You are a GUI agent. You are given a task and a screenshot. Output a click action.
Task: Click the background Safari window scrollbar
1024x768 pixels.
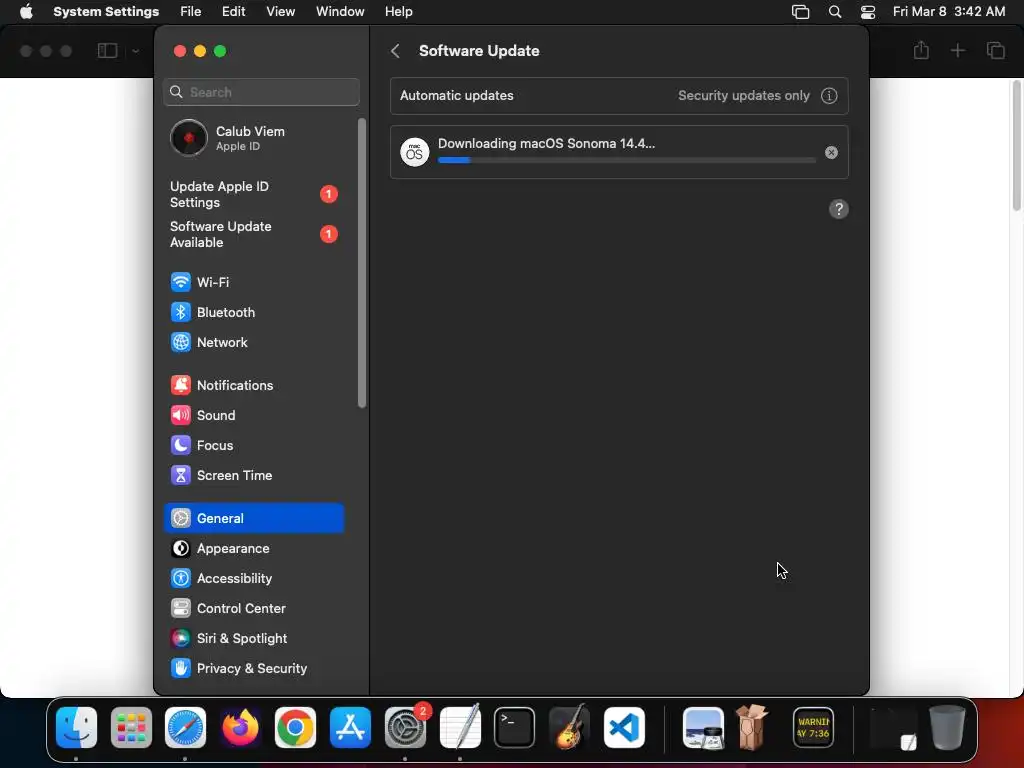point(1016,146)
